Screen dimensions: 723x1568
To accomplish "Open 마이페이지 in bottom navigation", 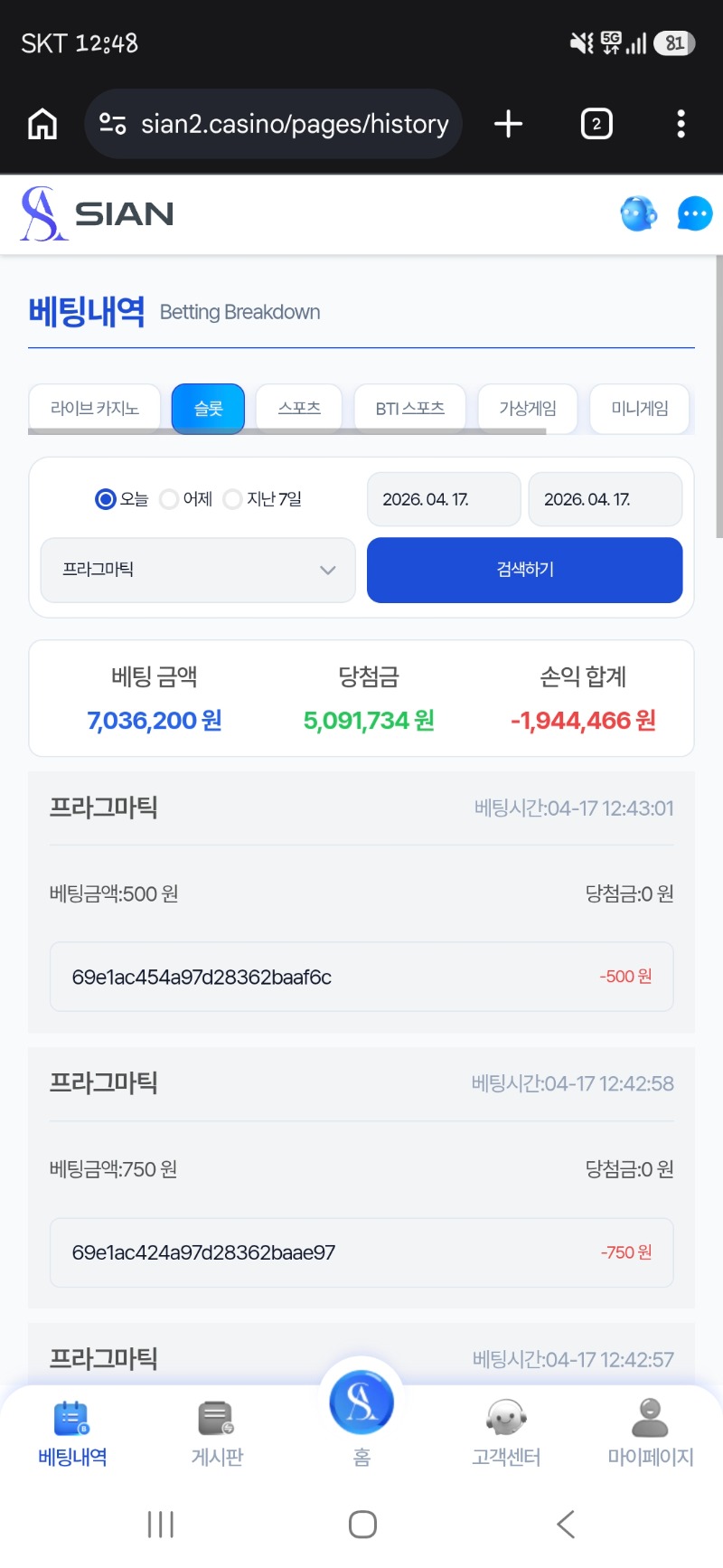I will tap(650, 1432).
